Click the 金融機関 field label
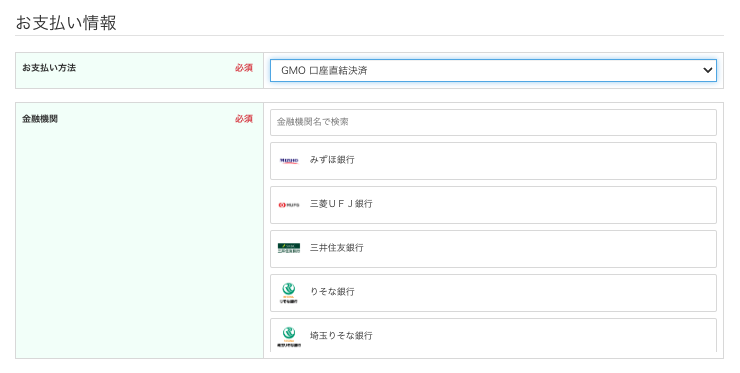Viewport: 740px width, 373px height. point(40,119)
